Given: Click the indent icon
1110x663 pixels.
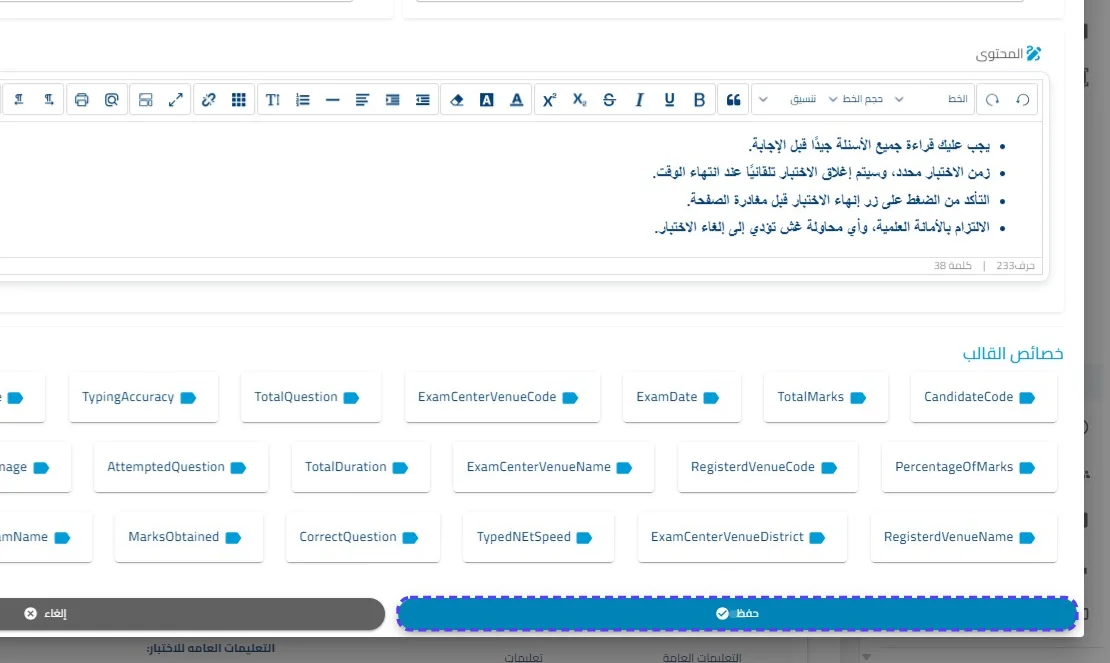Looking at the screenshot, I should pyautogui.click(x=392, y=100).
